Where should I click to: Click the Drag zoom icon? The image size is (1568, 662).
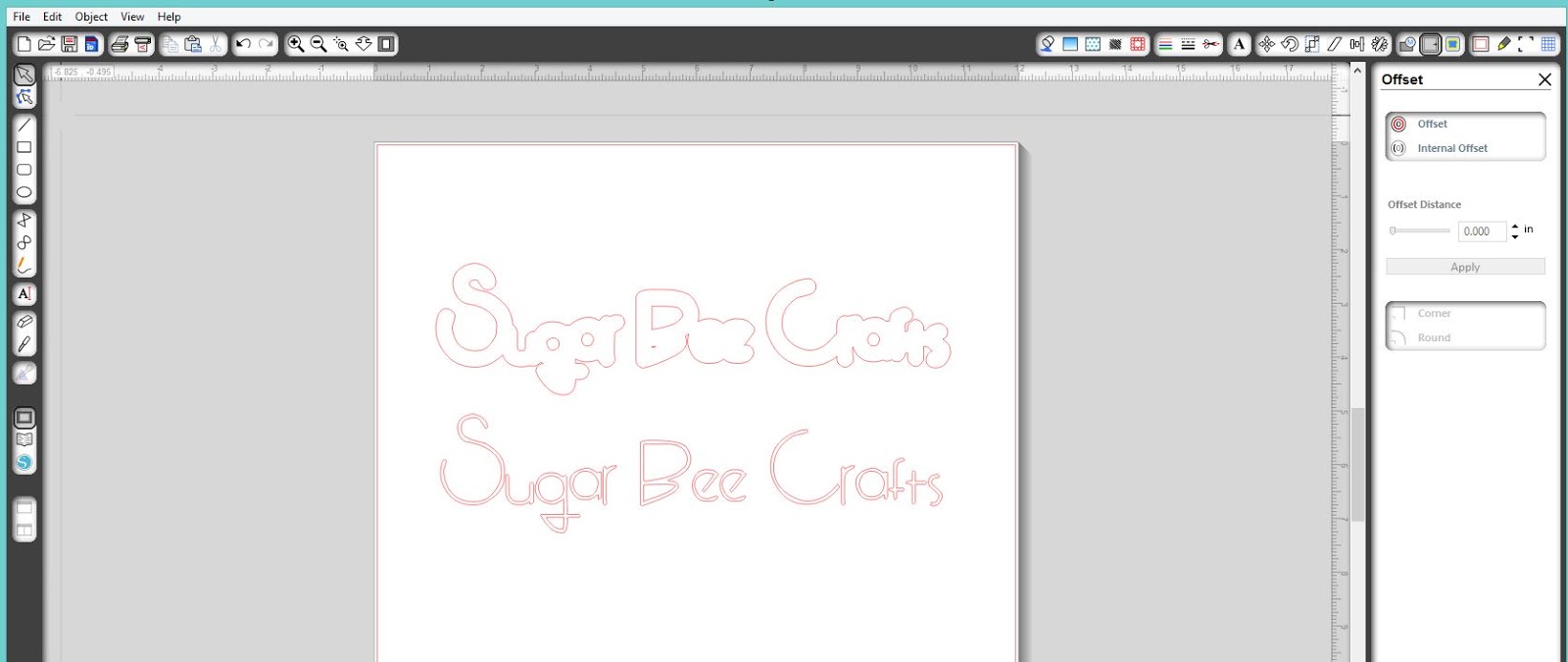pyautogui.click(x=364, y=44)
